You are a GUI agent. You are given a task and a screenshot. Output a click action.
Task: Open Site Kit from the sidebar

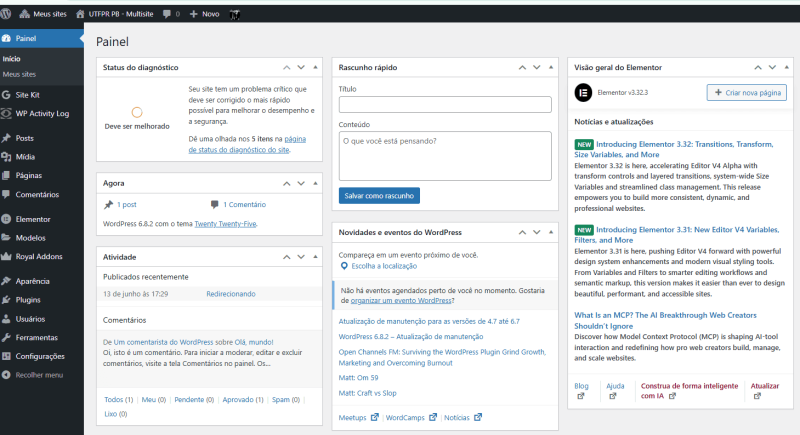coord(26,94)
